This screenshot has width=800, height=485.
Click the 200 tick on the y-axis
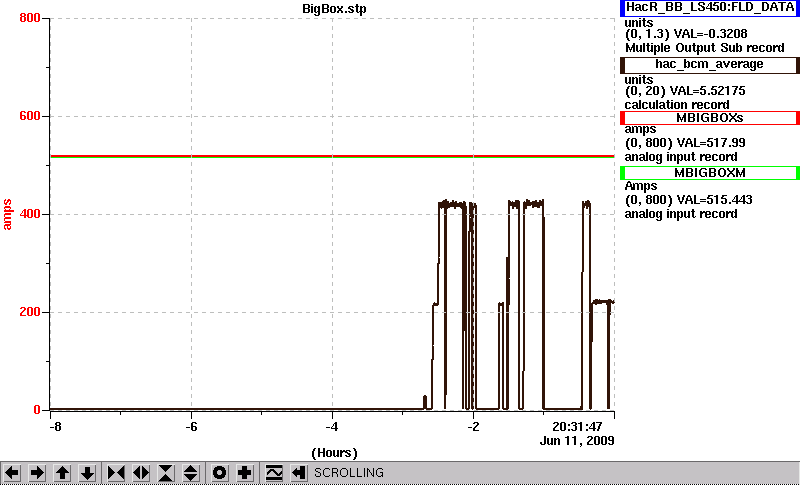tap(30, 312)
